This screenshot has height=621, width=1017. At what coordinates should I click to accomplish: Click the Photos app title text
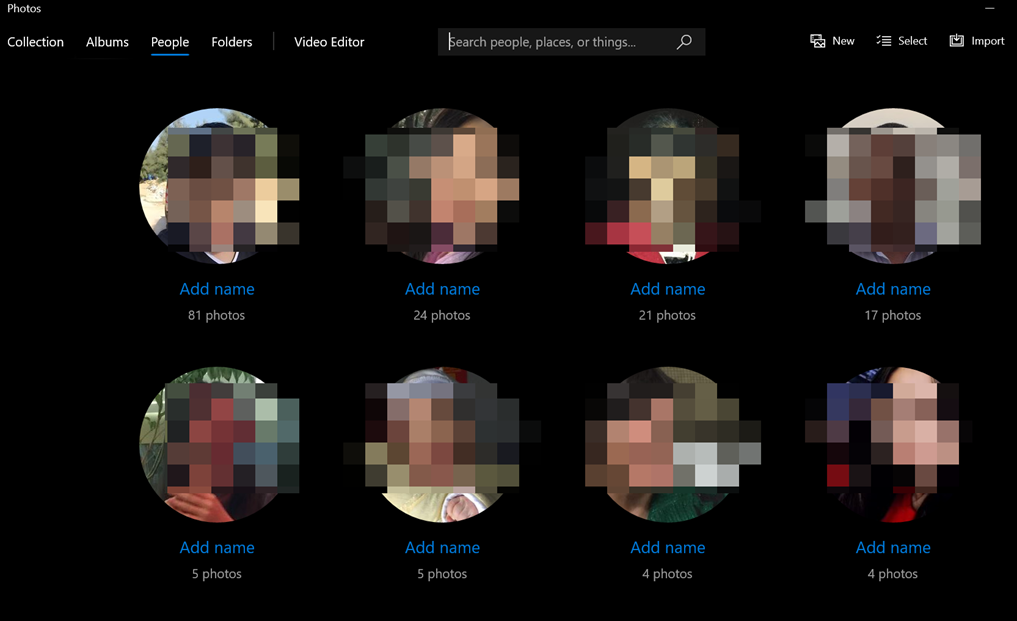[24, 8]
